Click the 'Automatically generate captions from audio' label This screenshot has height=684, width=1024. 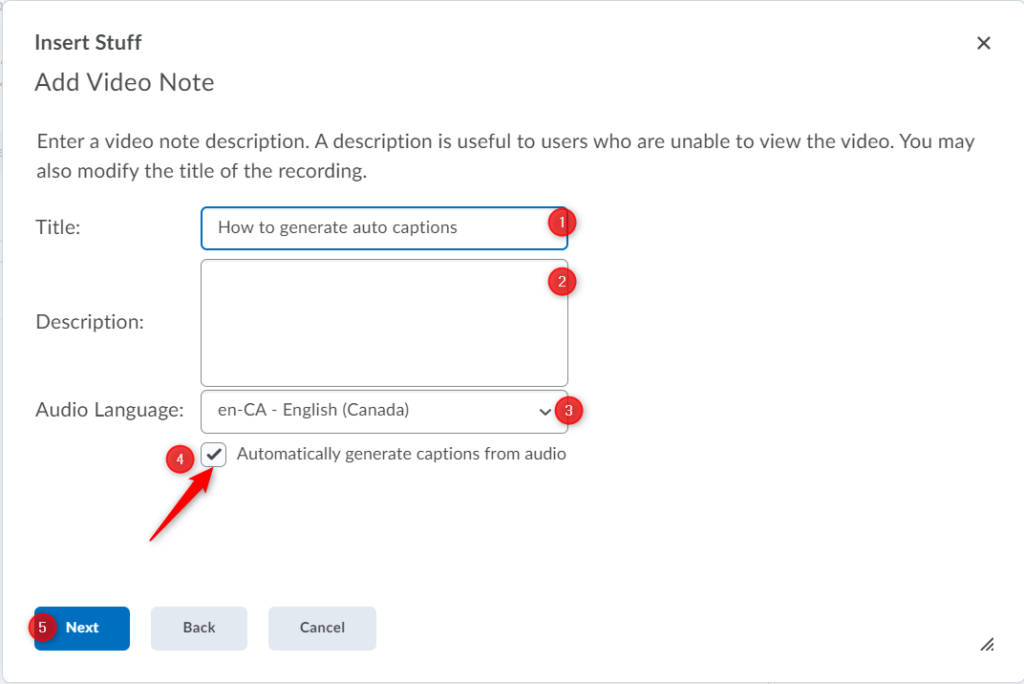401,455
